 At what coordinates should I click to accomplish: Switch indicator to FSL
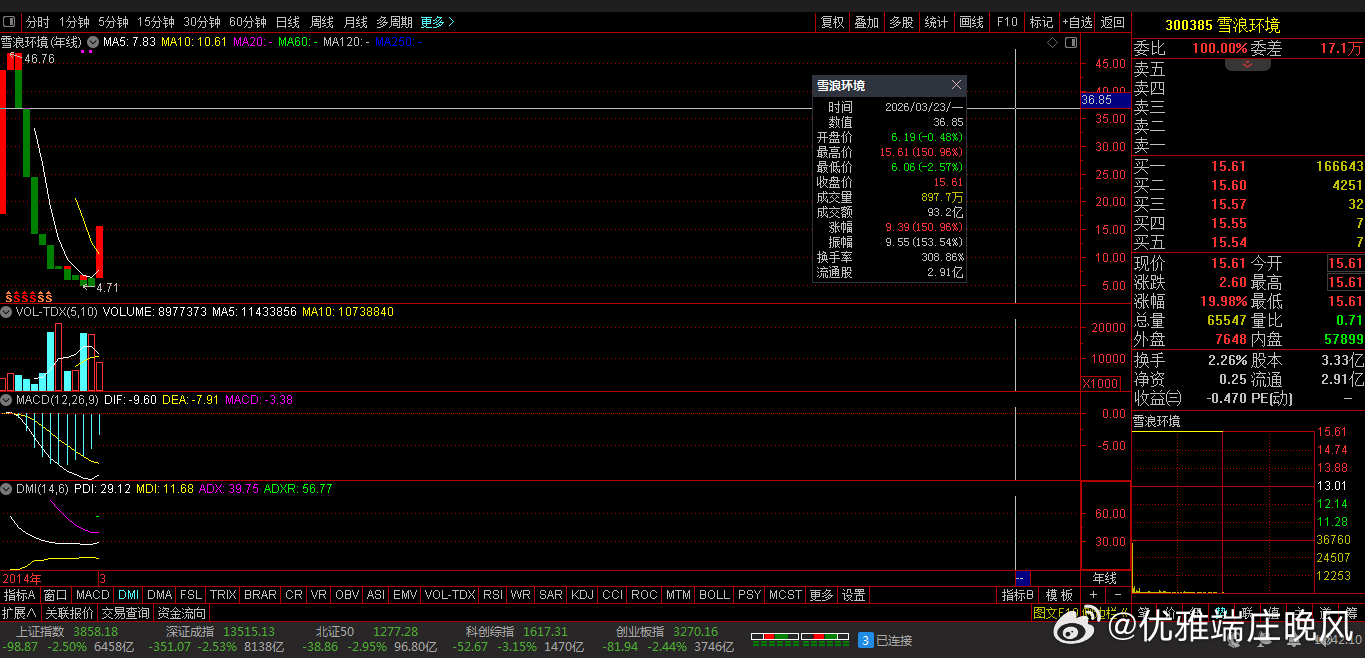190,595
